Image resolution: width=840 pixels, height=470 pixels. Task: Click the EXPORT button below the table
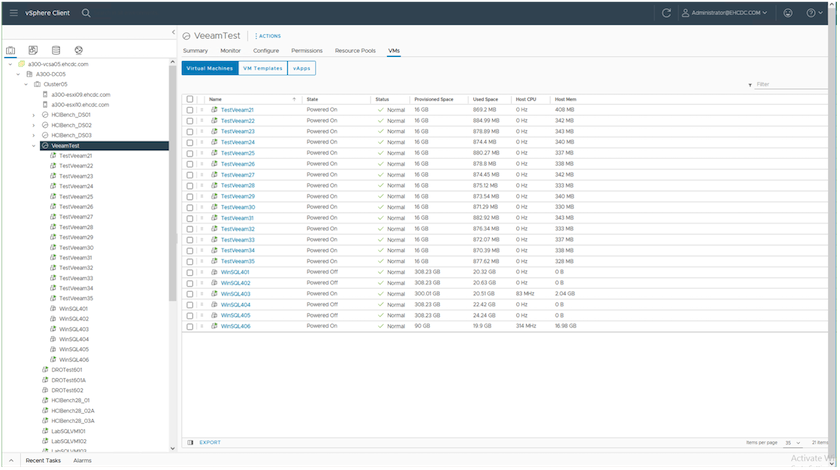pos(209,442)
